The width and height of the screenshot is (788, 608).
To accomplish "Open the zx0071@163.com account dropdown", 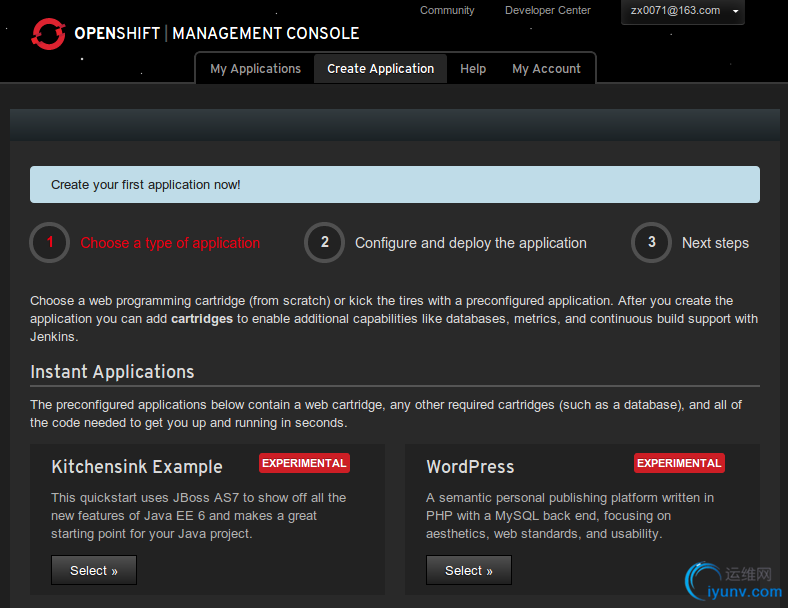I will (682, 11).
